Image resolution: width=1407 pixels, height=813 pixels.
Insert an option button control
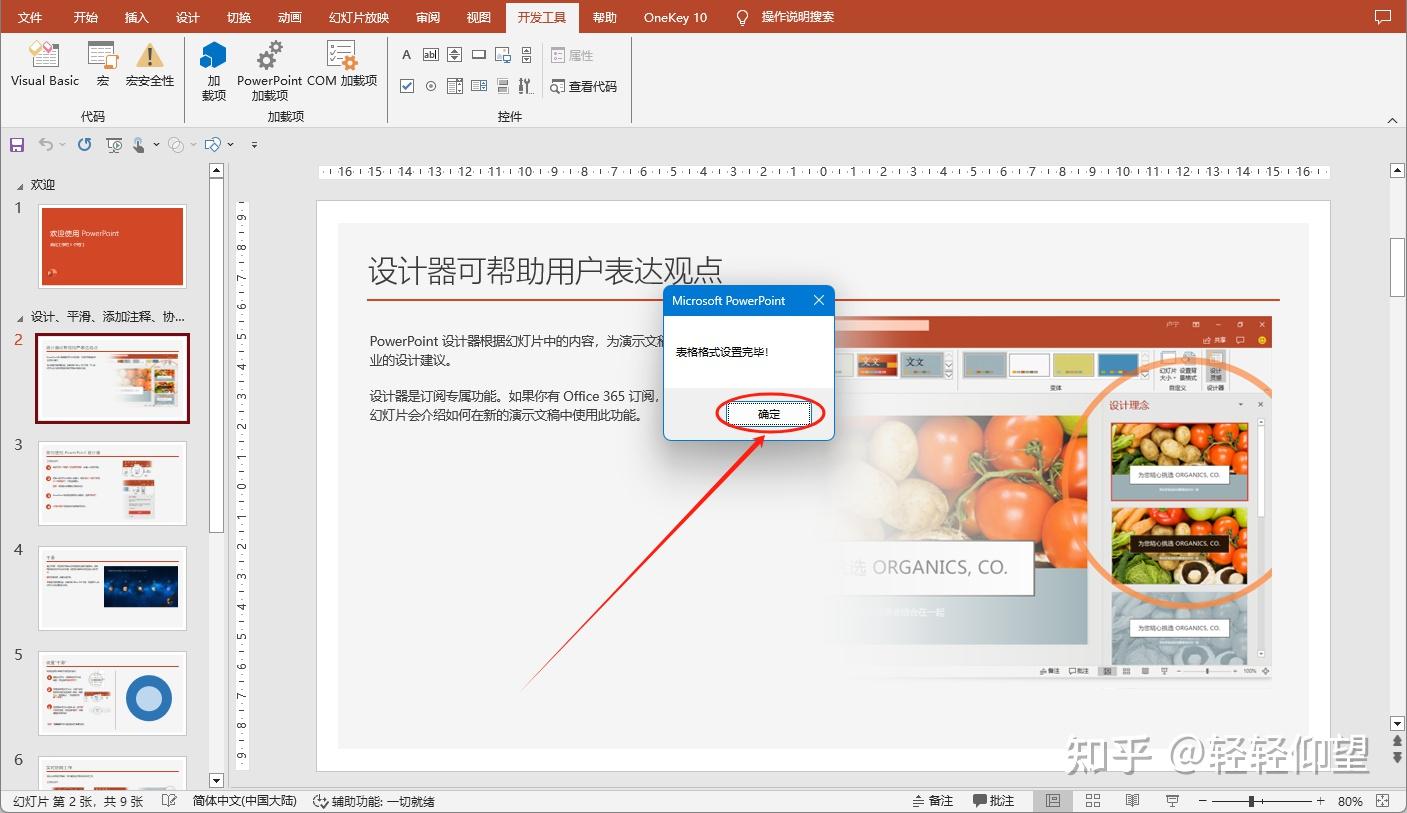click(x=431, y=86)
